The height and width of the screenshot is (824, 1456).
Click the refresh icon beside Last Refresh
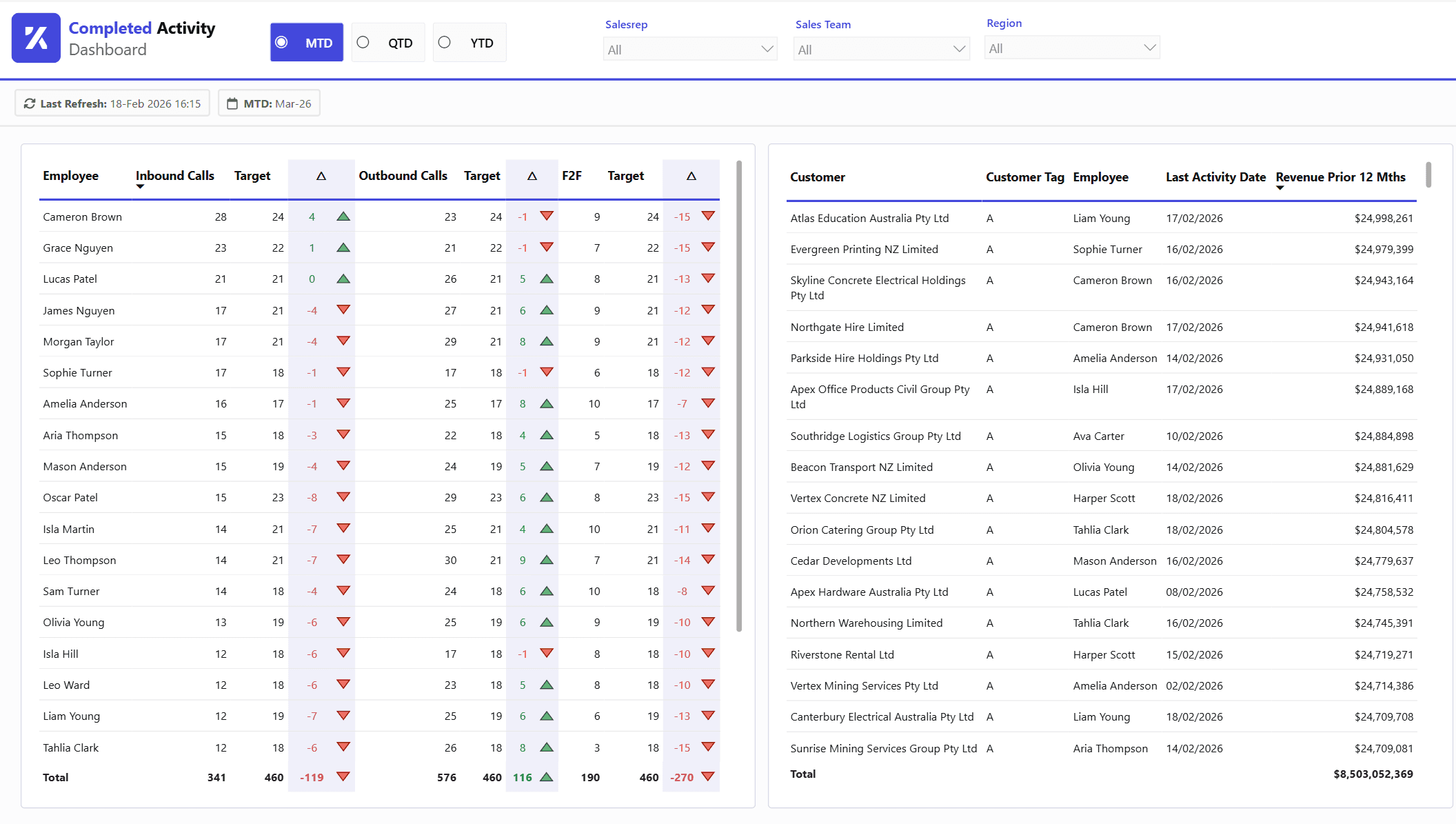pyautogui.click(x=30, y=103)
